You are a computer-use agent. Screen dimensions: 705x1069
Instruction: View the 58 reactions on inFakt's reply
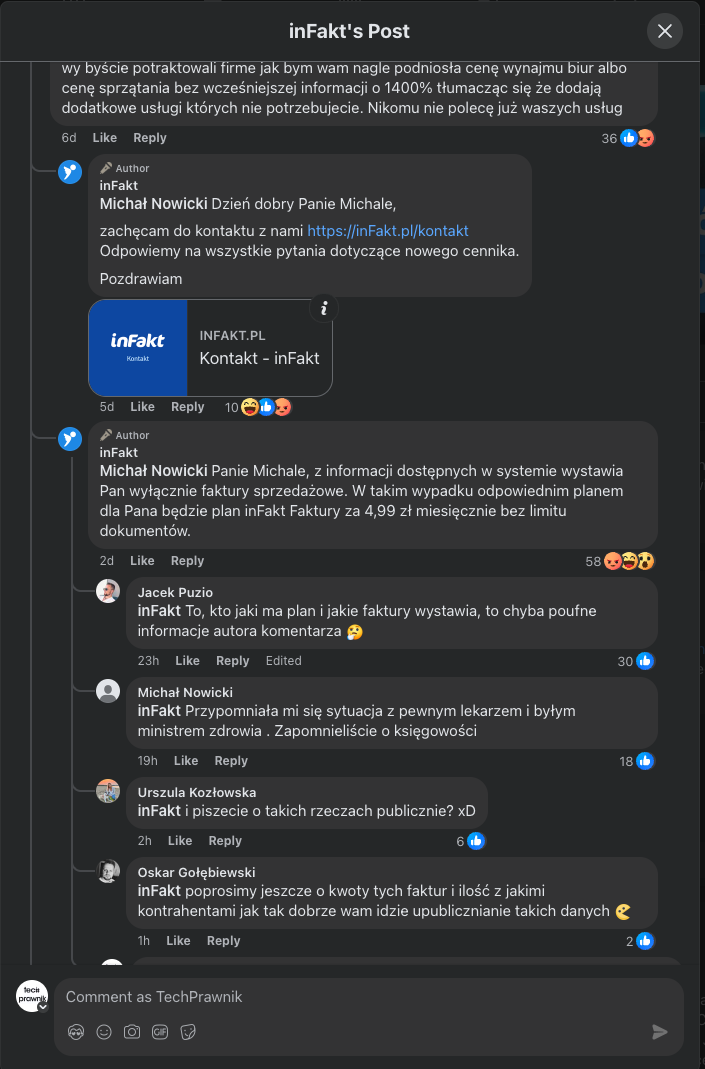(x=620, y=561)
